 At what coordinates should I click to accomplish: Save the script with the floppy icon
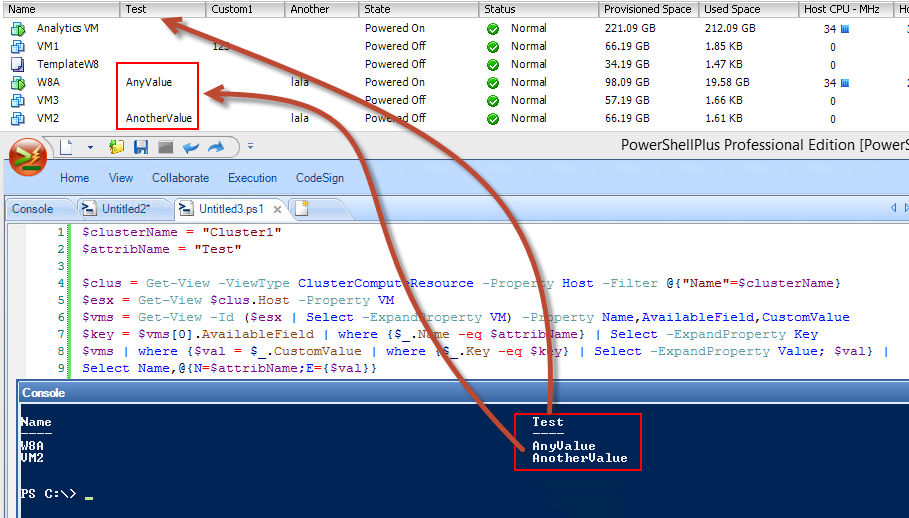coord(141,147)
